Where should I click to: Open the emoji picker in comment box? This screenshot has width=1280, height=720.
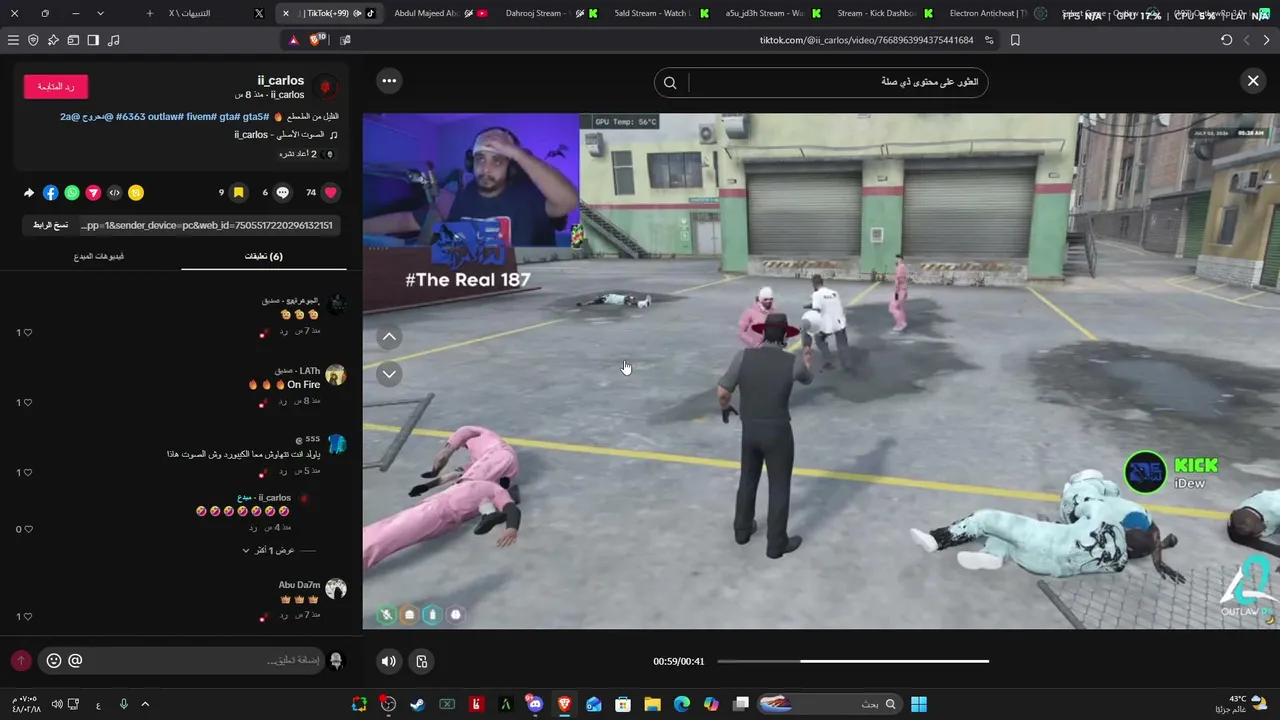pyautogui.click(x=54, y=661)
